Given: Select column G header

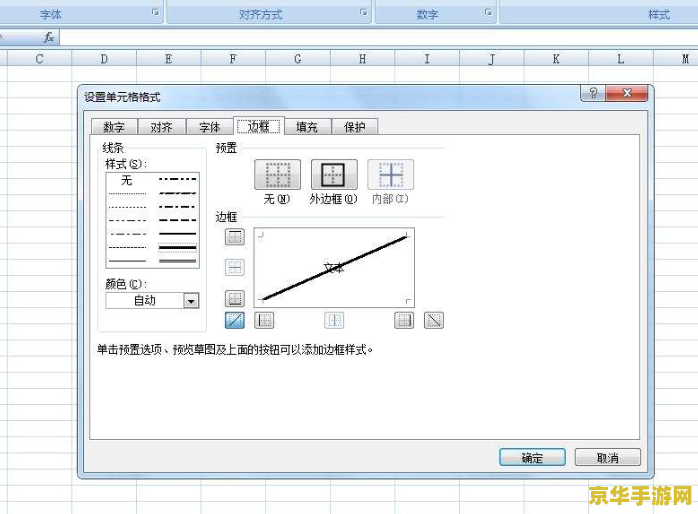Looking at the screenshot, I should (x=298, y=58).
